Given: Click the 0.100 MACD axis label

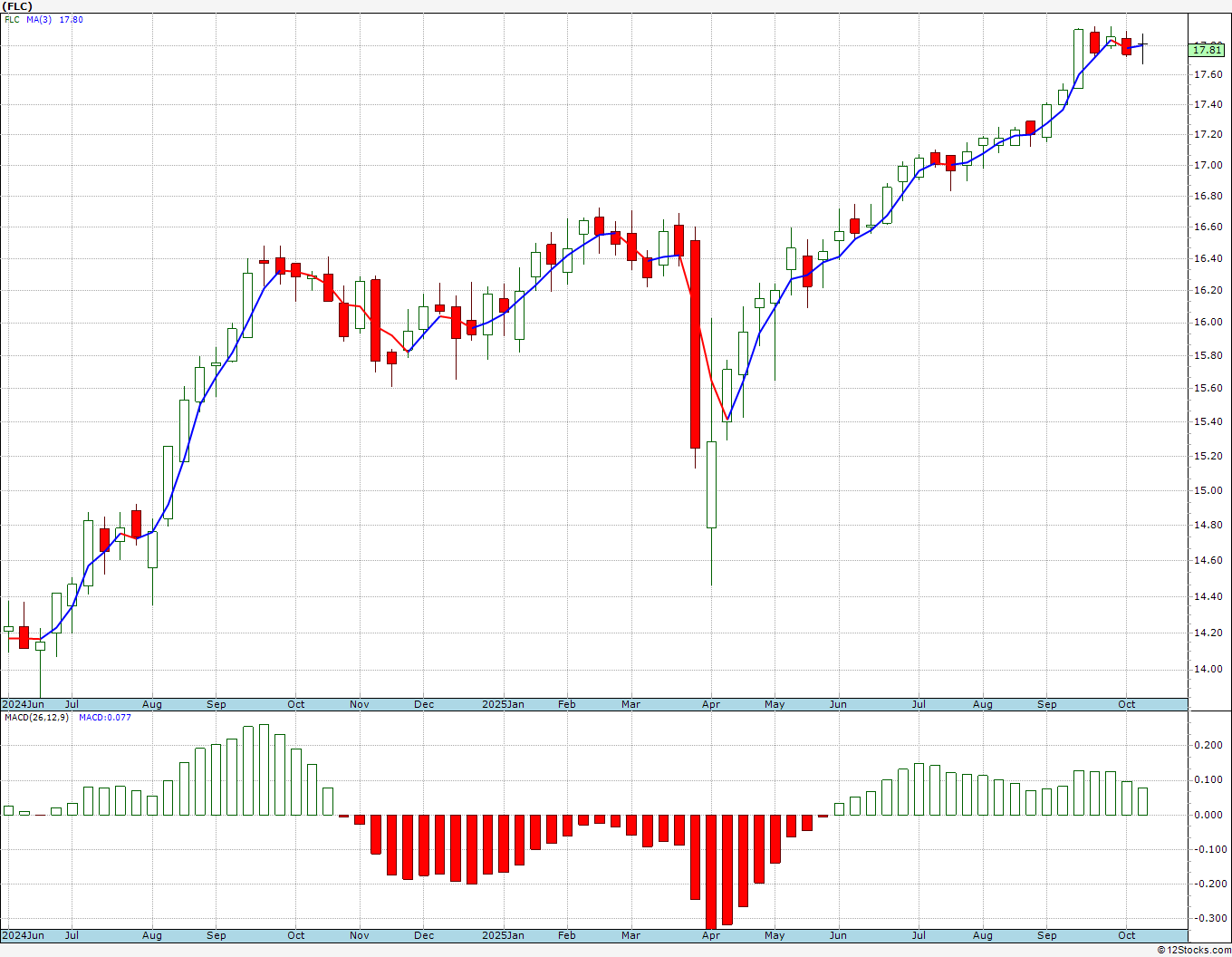Looking at the screenshot, I should click(x=1208, y=780).
